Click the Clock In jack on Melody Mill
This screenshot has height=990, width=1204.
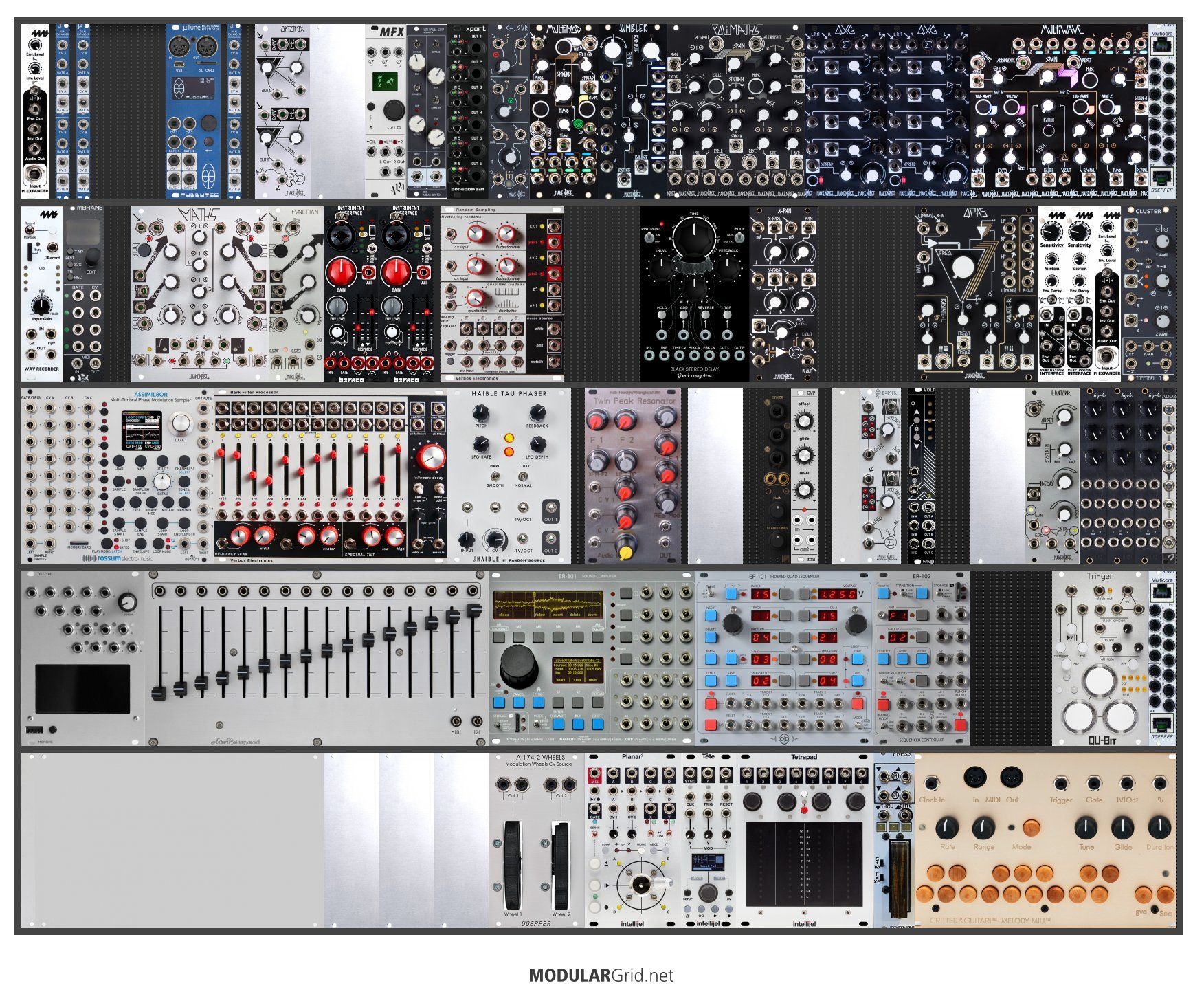[x=931, y=782]
